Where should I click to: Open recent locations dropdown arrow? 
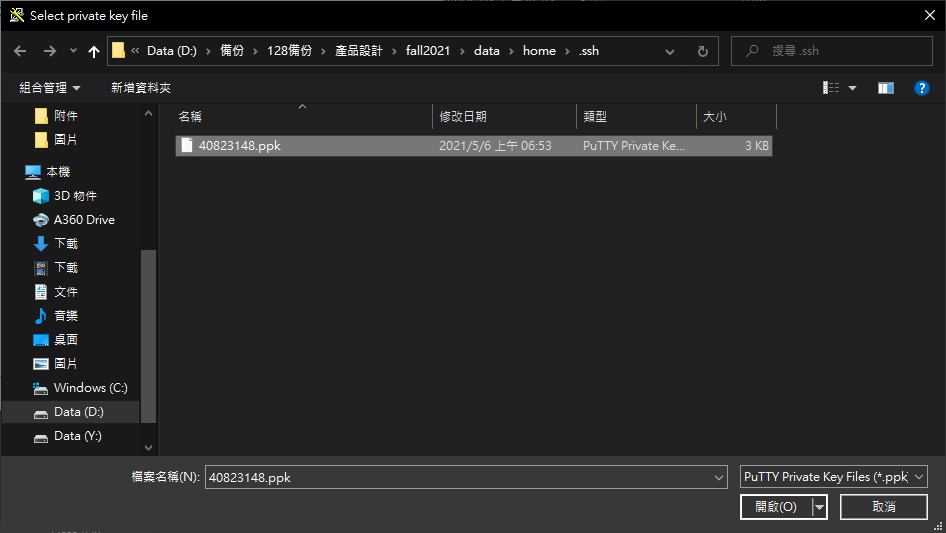click(x=73, y=51)
